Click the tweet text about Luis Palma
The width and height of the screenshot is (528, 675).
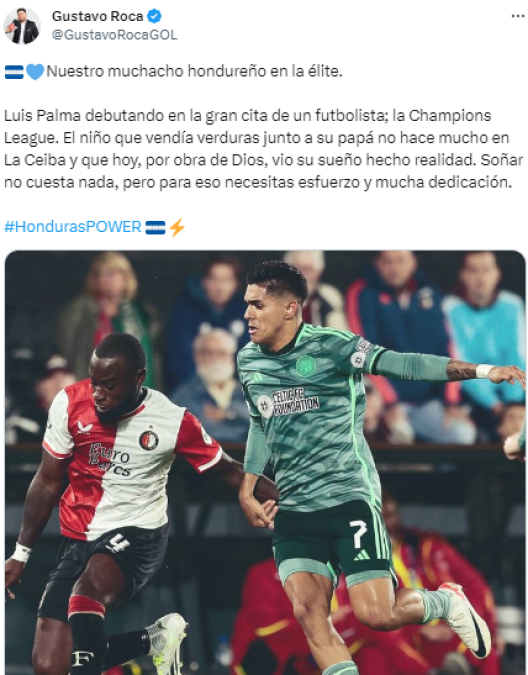click(x=263, y=149)
